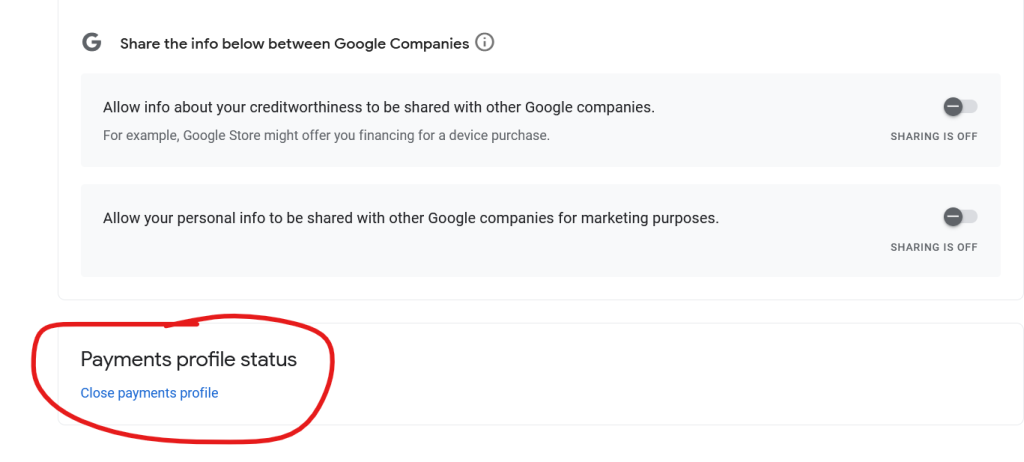Click the minus knob on marketing switch
1024x462 pixels.
pos(953,217)
